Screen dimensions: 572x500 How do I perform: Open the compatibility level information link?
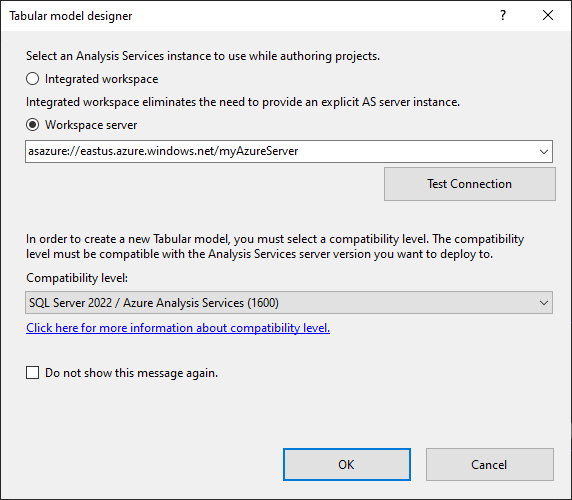coord(178,328)
